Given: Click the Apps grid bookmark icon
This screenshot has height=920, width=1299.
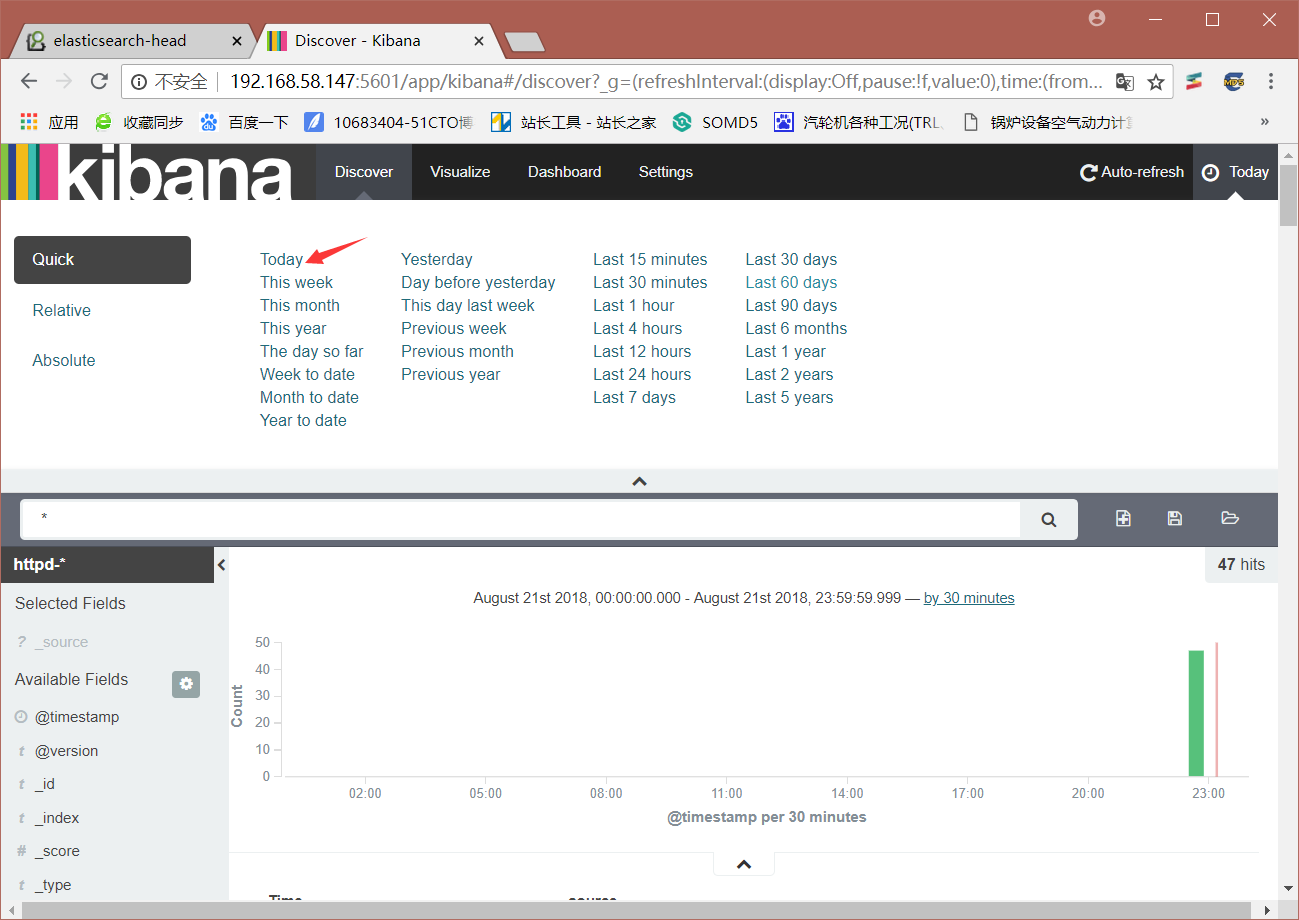Looking at the screenshot, I should pyautogui.click(x=29, y=122).
